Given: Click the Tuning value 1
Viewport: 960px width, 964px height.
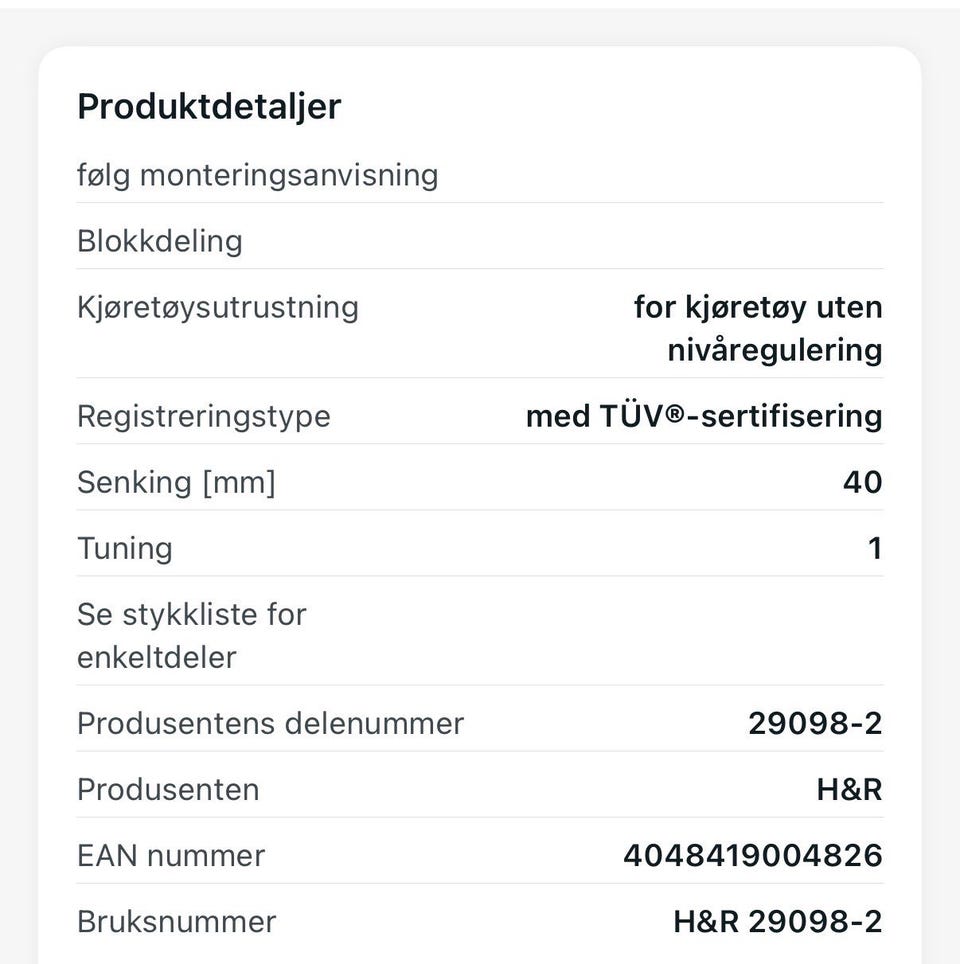Looking at the screenshot, I should (x=875, y=548).
